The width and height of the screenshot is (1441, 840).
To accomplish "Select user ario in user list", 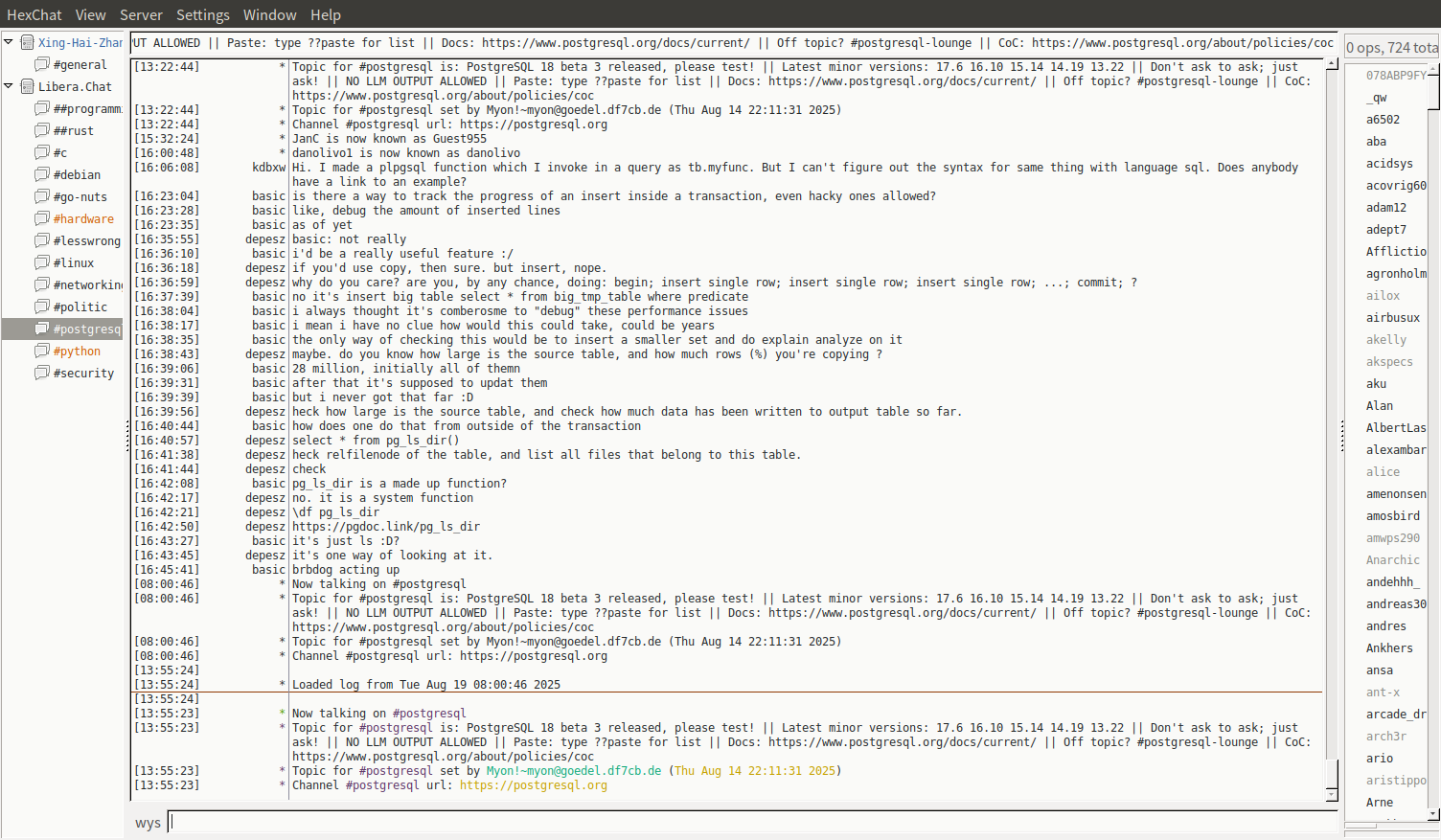I will pos(1380,758).
